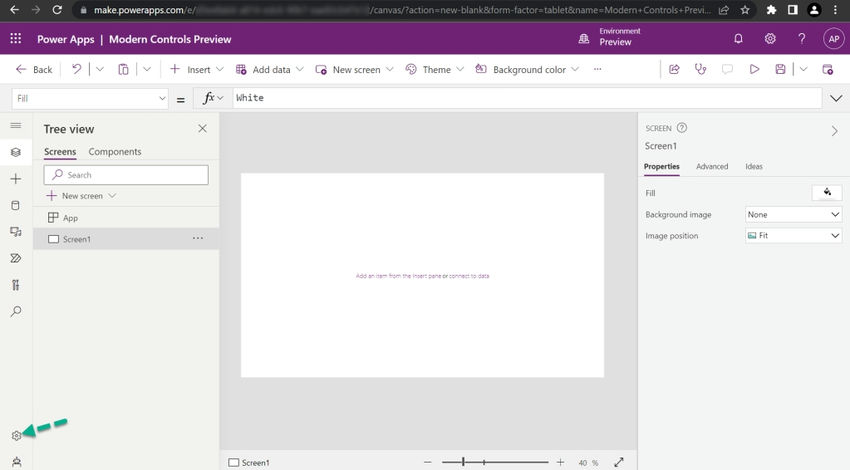Image resolution: width=850 pixels, height=470 pixels.
Task: Click the Back arrow button
Action: click(x=34, y=69)
